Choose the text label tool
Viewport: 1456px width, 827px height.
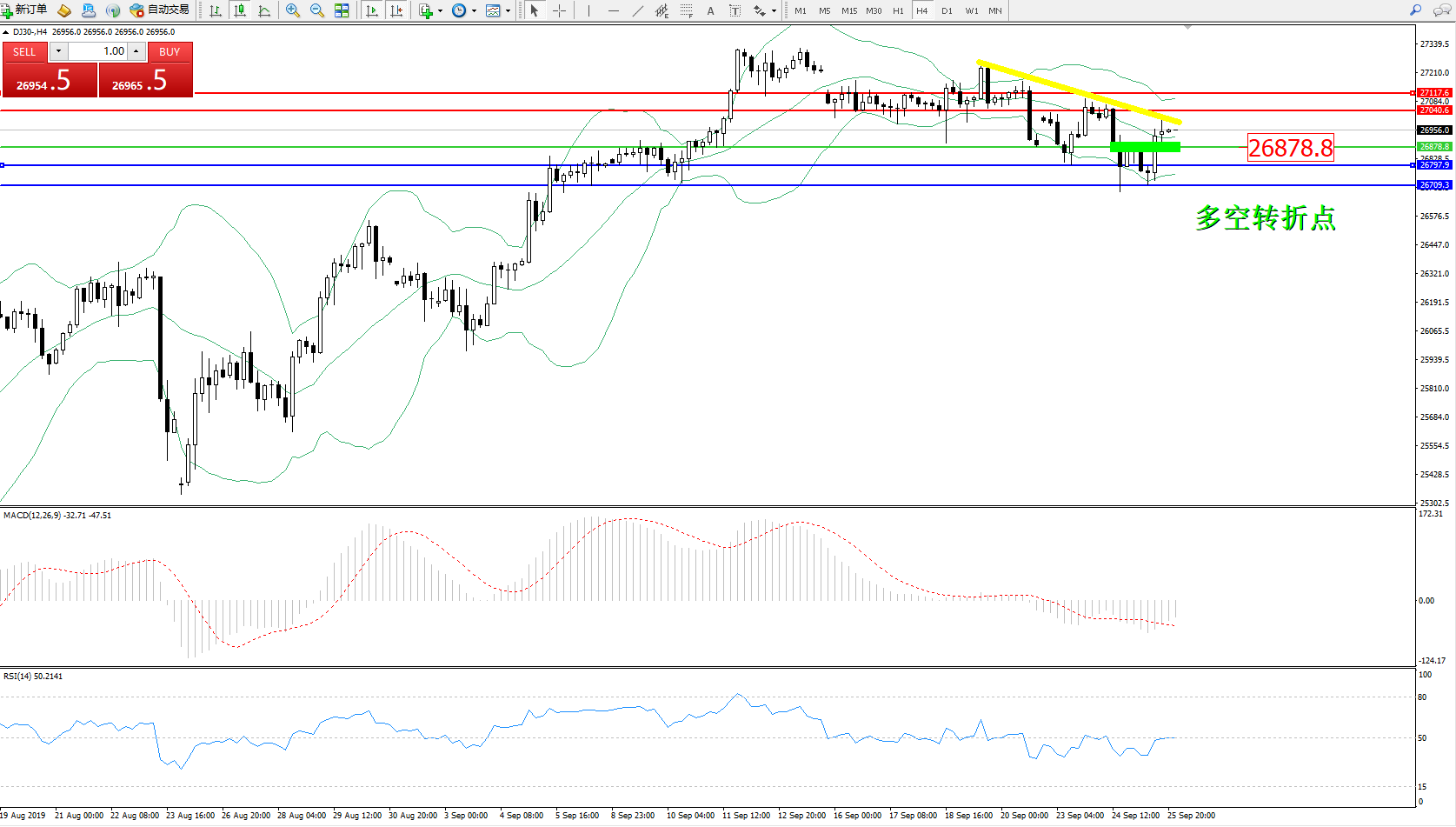tap(710, 10)
